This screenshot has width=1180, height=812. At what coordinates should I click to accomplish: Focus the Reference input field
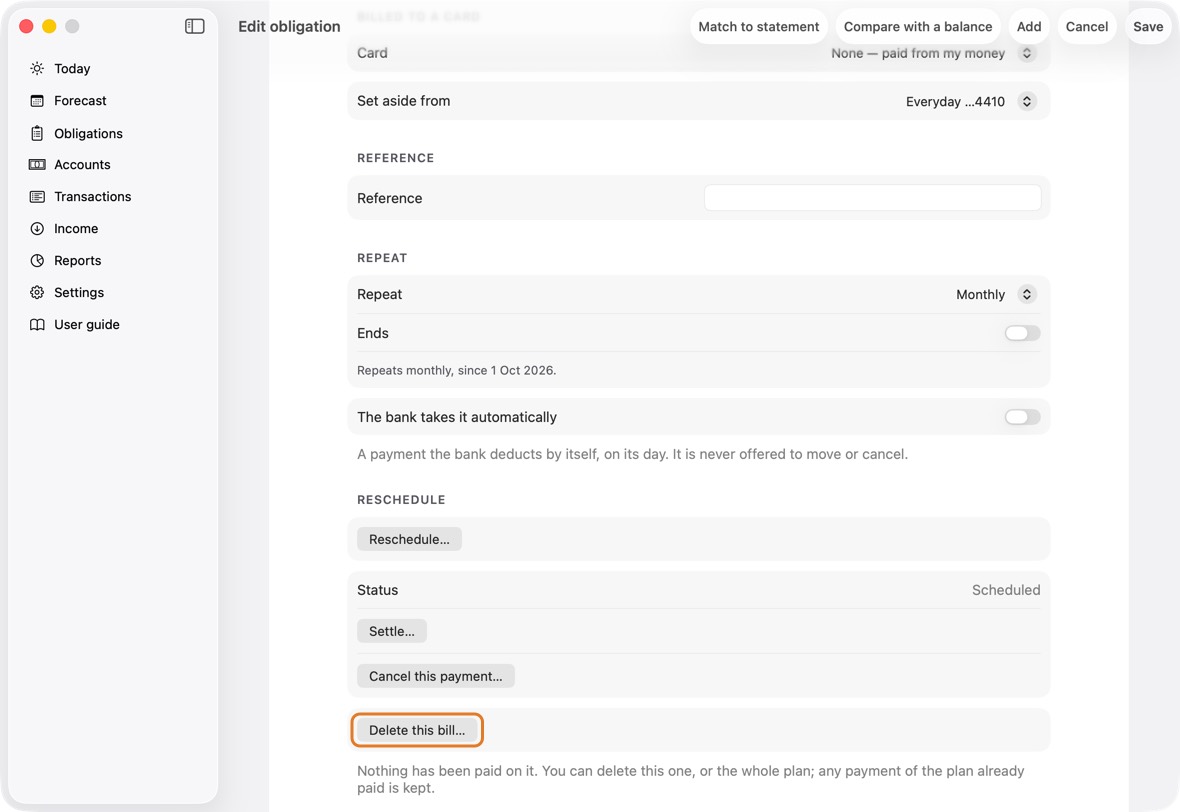pos(872,198)
